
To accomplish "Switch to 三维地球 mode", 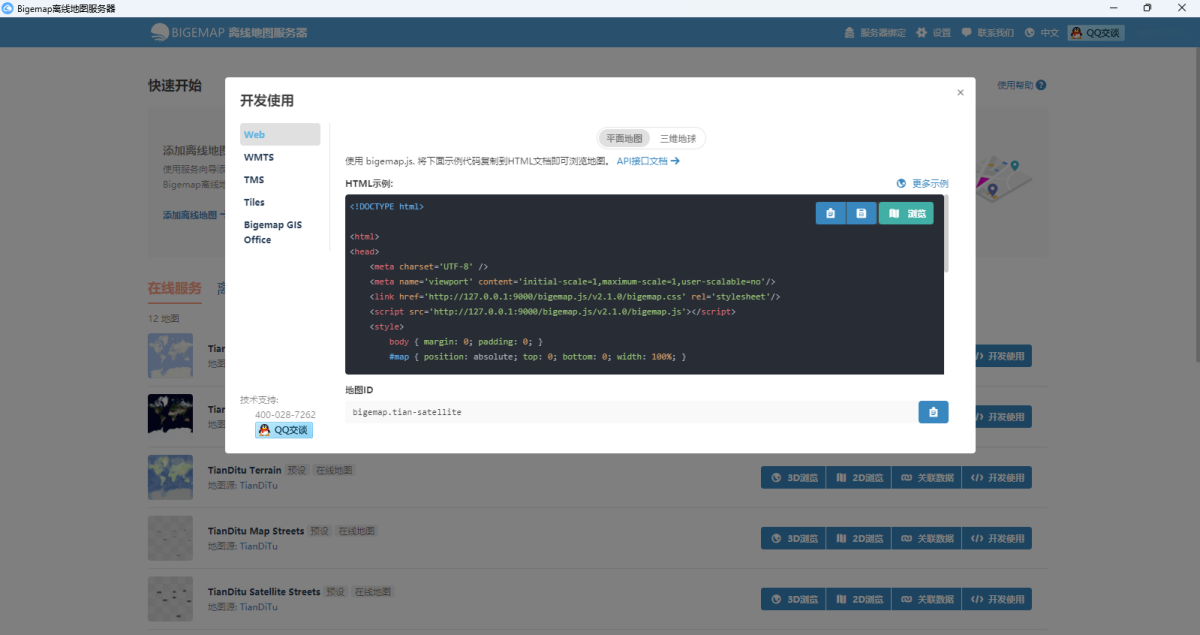I will (678, 139).
